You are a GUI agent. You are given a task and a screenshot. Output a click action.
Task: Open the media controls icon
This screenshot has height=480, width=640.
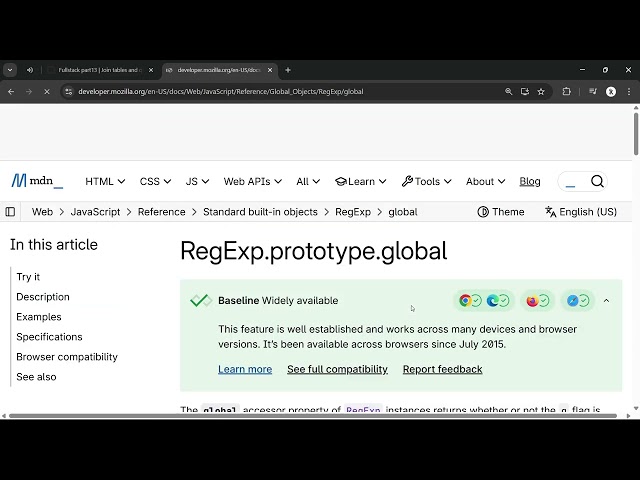tap(593, 91)
